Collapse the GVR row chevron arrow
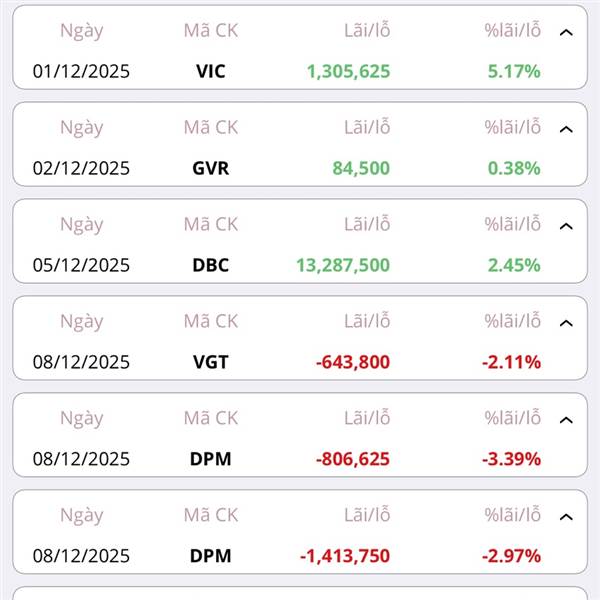600x600 pixels. pyautogui.click(x=566, y=130)
